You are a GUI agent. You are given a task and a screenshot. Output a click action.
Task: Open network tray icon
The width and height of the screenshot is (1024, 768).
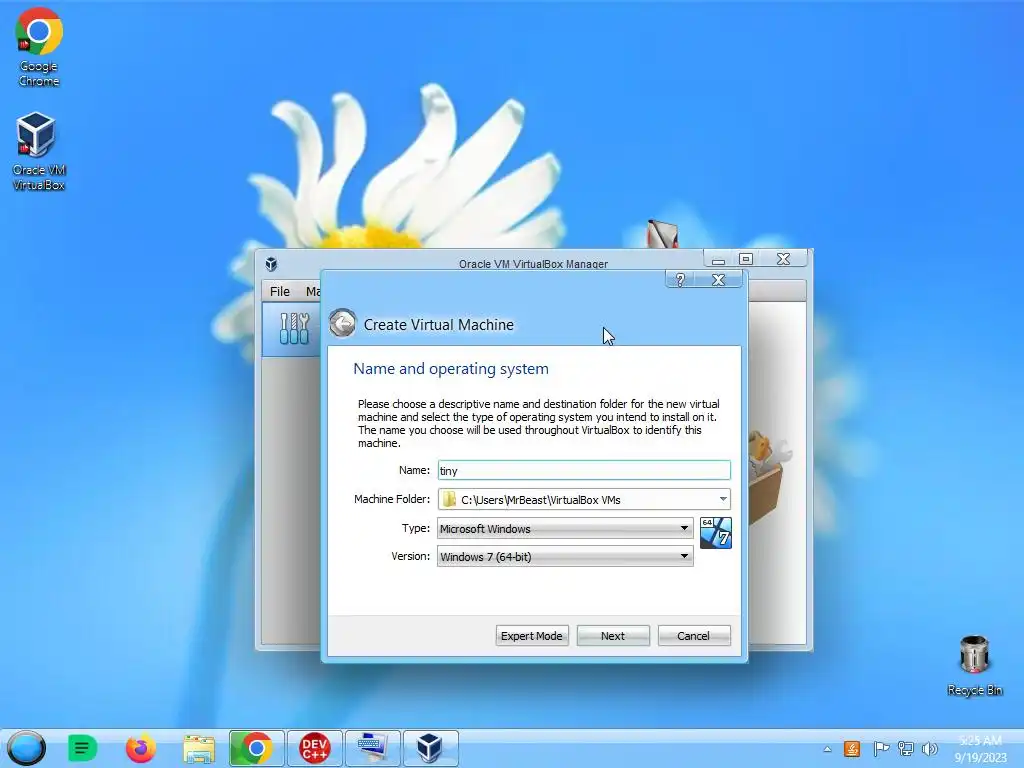coord(906,749)
